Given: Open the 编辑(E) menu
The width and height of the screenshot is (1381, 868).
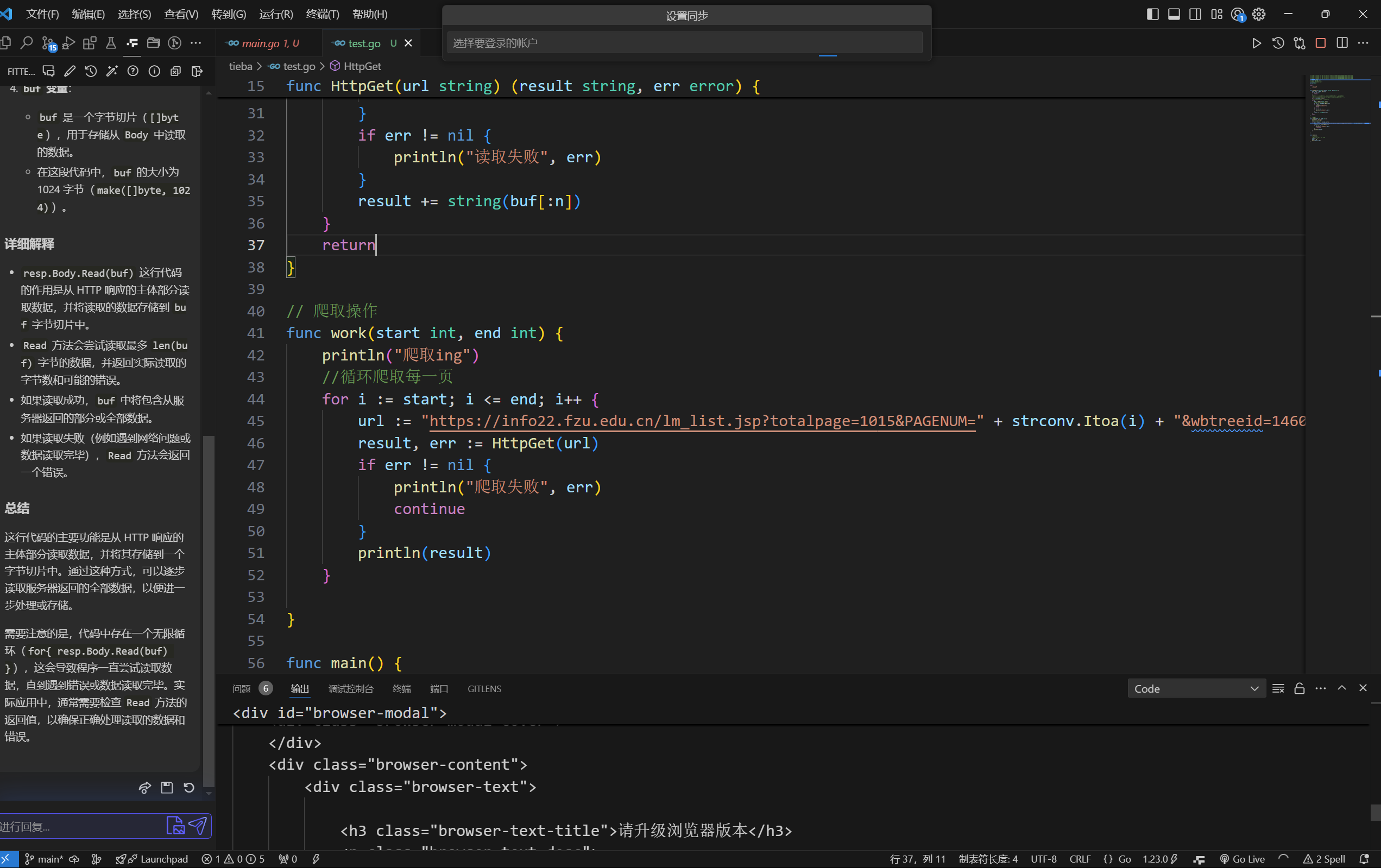Looking at the screenshot, I should (x=89, y=14).
